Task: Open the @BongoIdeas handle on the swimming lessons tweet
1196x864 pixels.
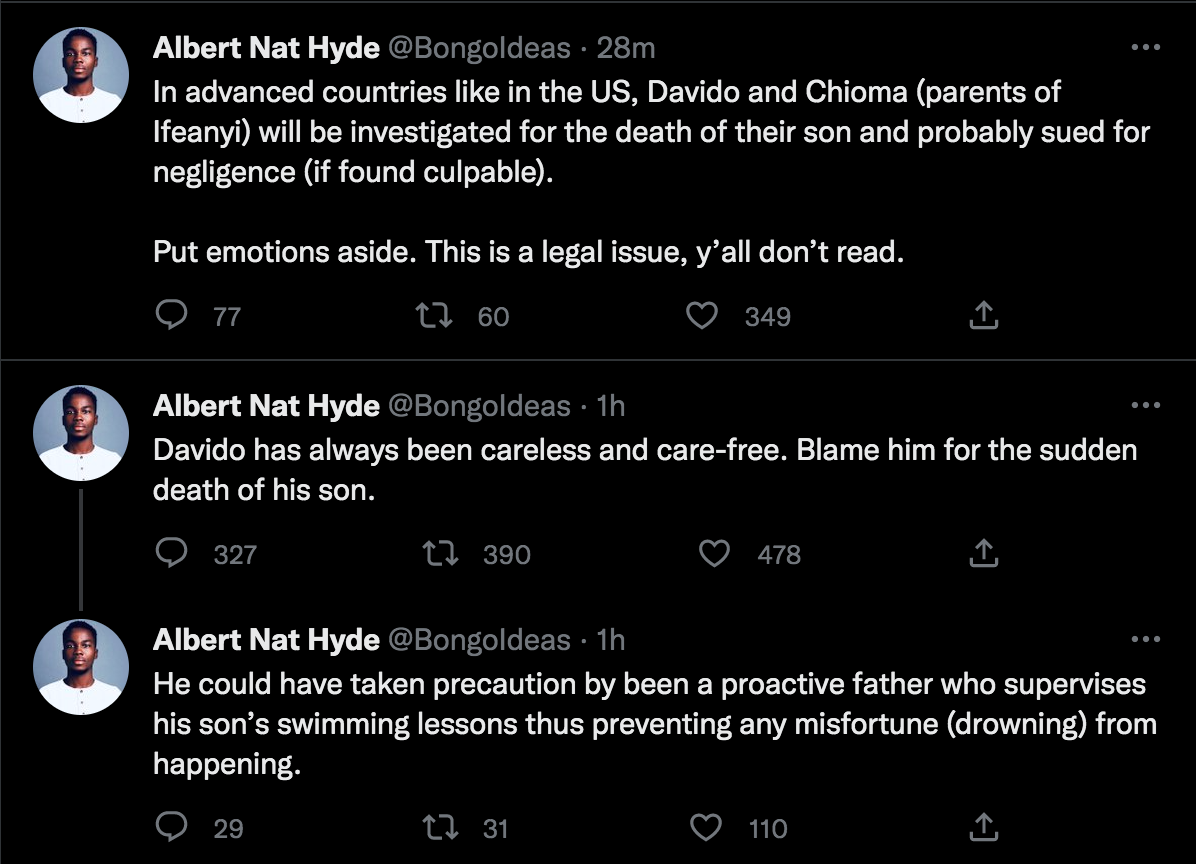Action: (478, 639)
